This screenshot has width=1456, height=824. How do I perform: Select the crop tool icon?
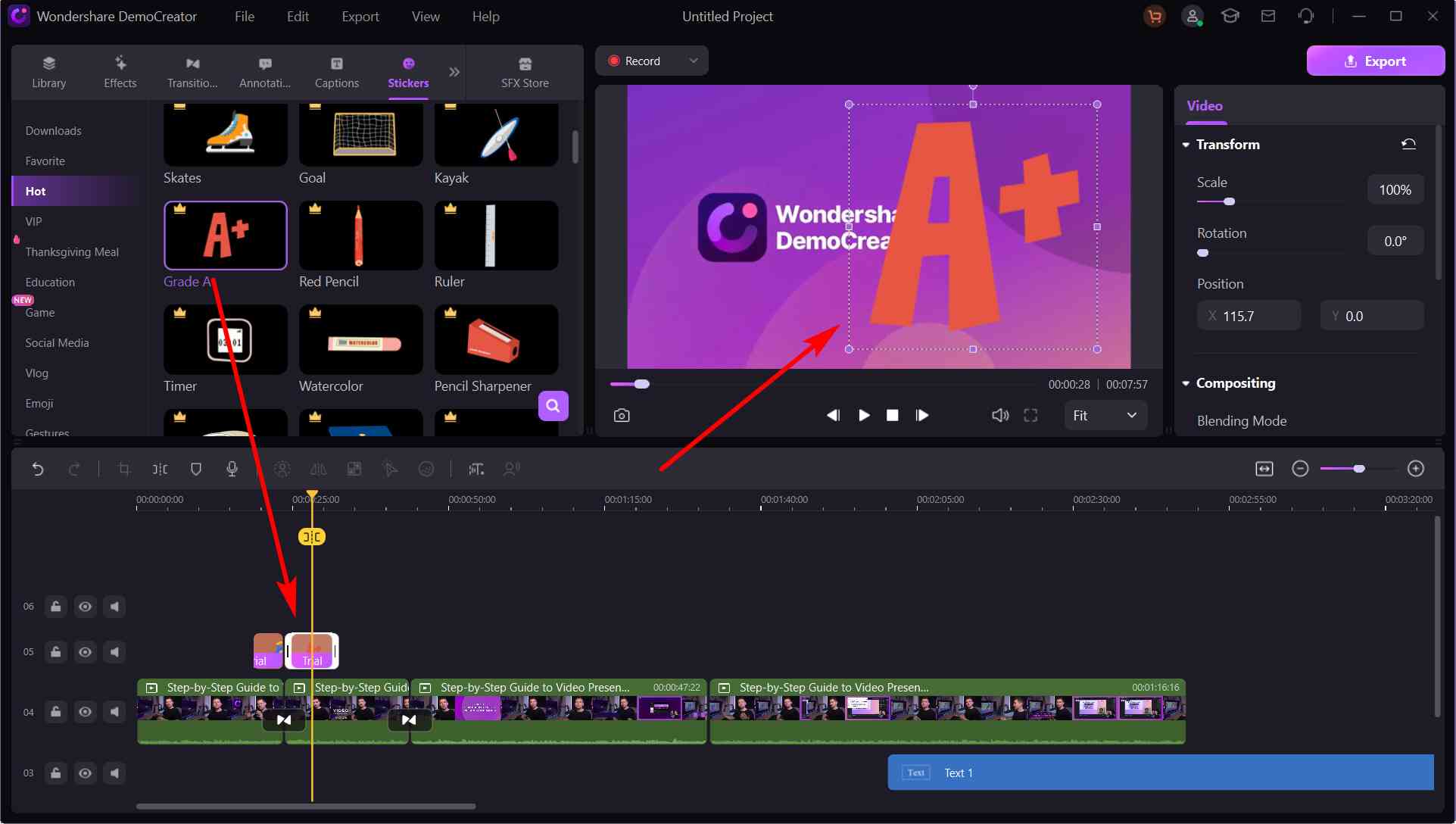click(124, 470)
